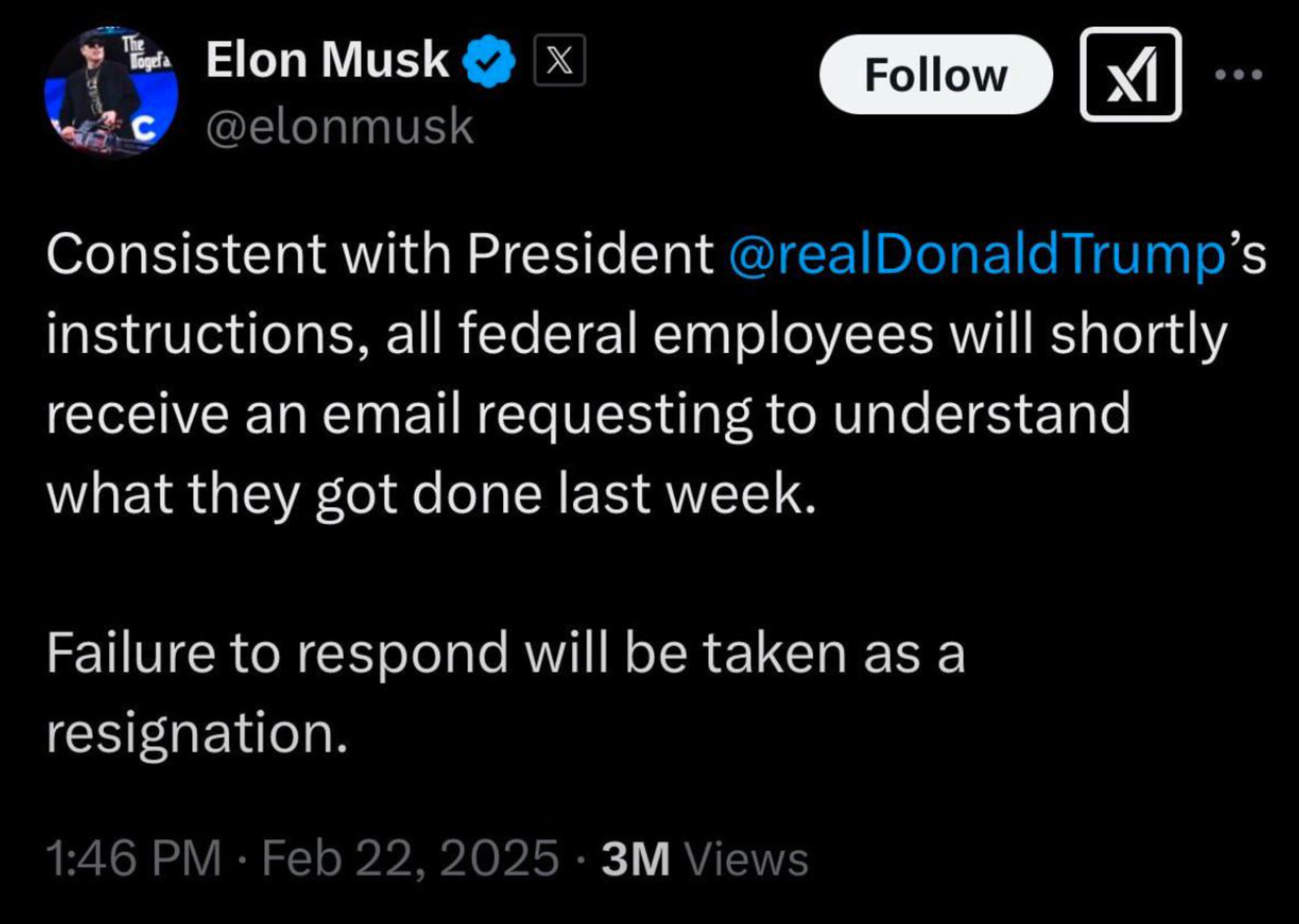Viewport: 1299px width, 924px height.
Task: Select the "Consistent with President" text
Action: coord(380,254)
